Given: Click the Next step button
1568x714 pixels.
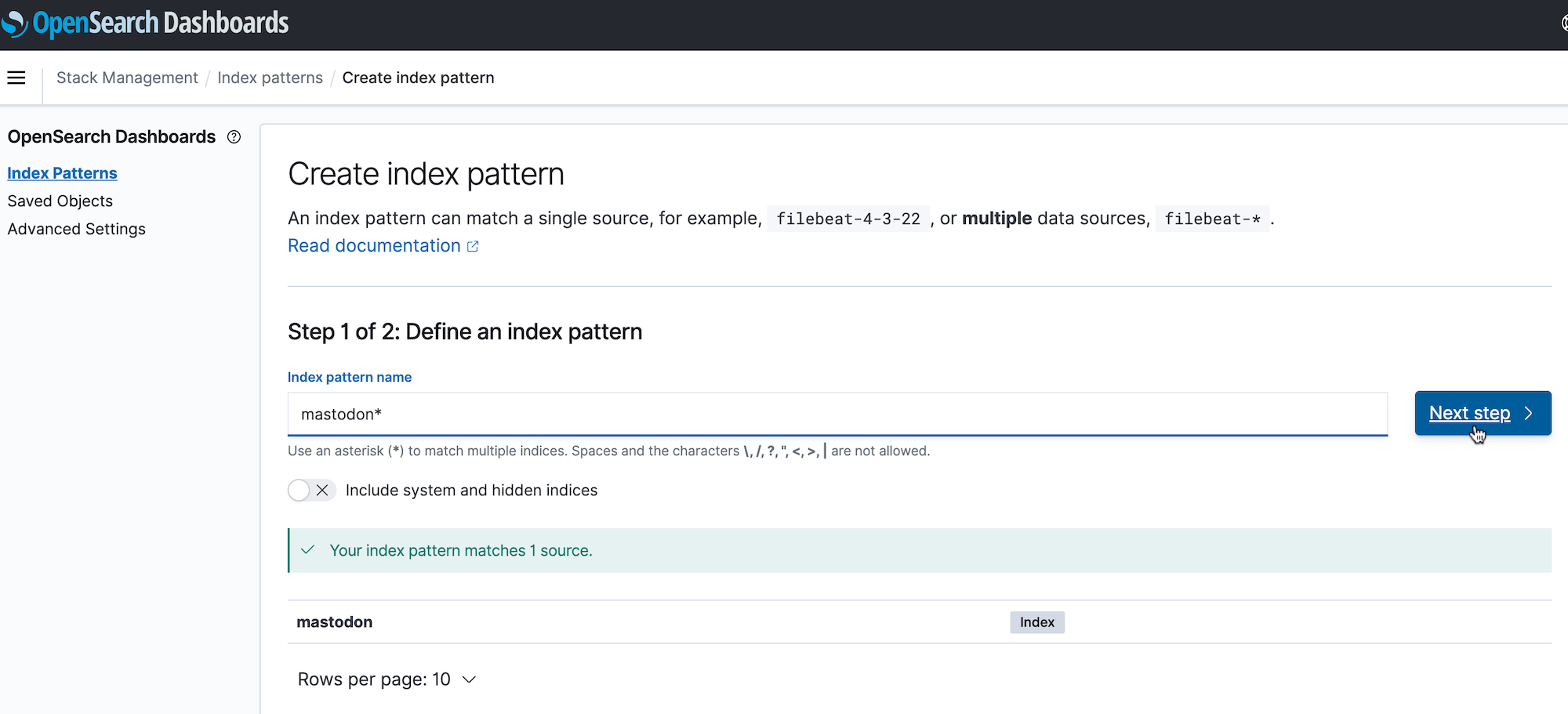Looking at the screenshot, I should [1483, 413].
